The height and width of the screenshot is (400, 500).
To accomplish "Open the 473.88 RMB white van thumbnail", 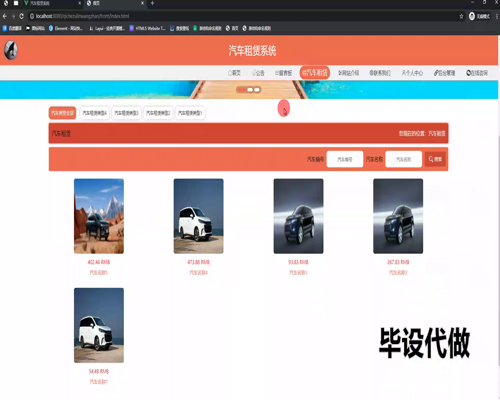I will 199,216.
